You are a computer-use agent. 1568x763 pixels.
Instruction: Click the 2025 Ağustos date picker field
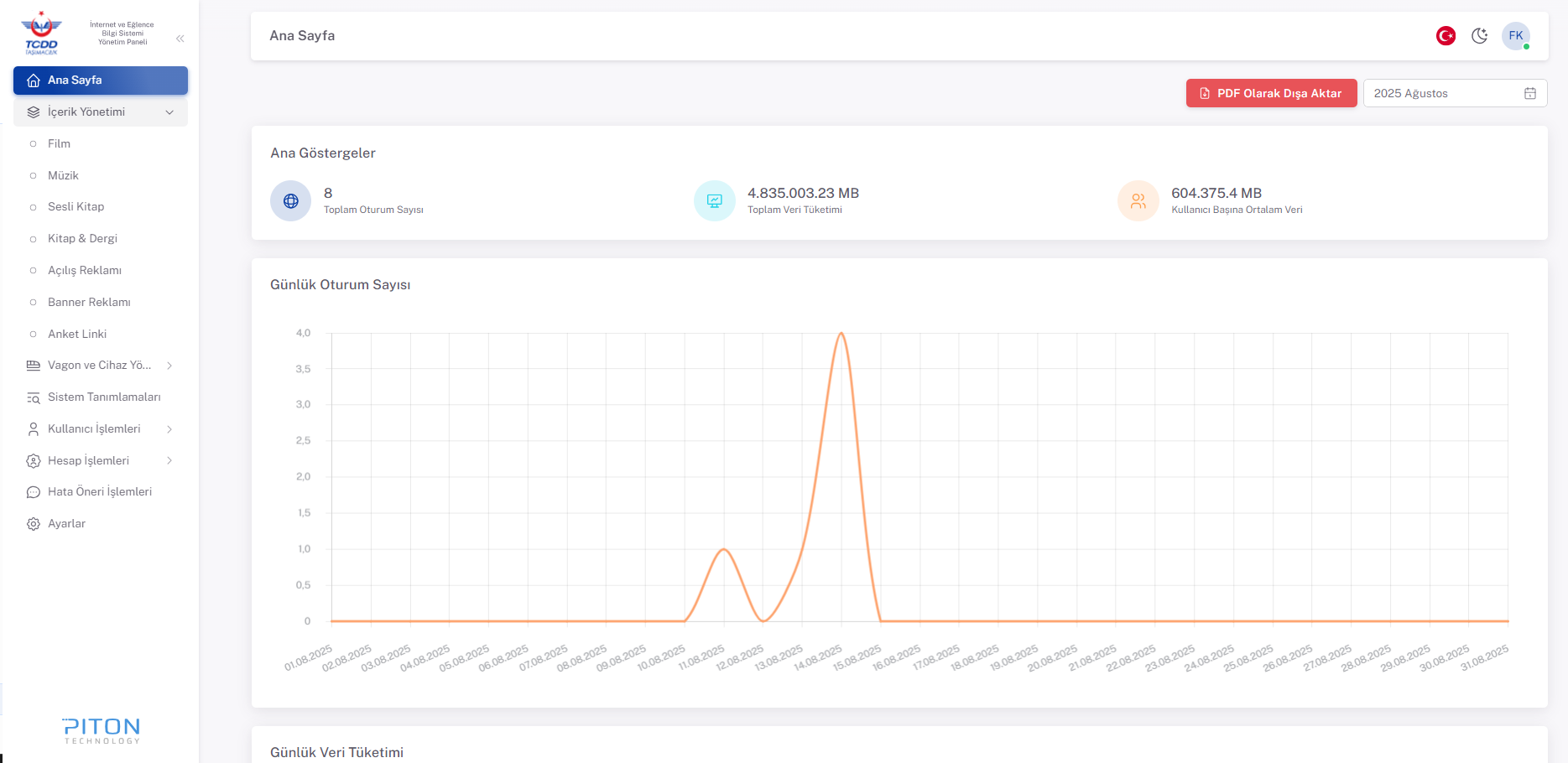click(1443, 93)
